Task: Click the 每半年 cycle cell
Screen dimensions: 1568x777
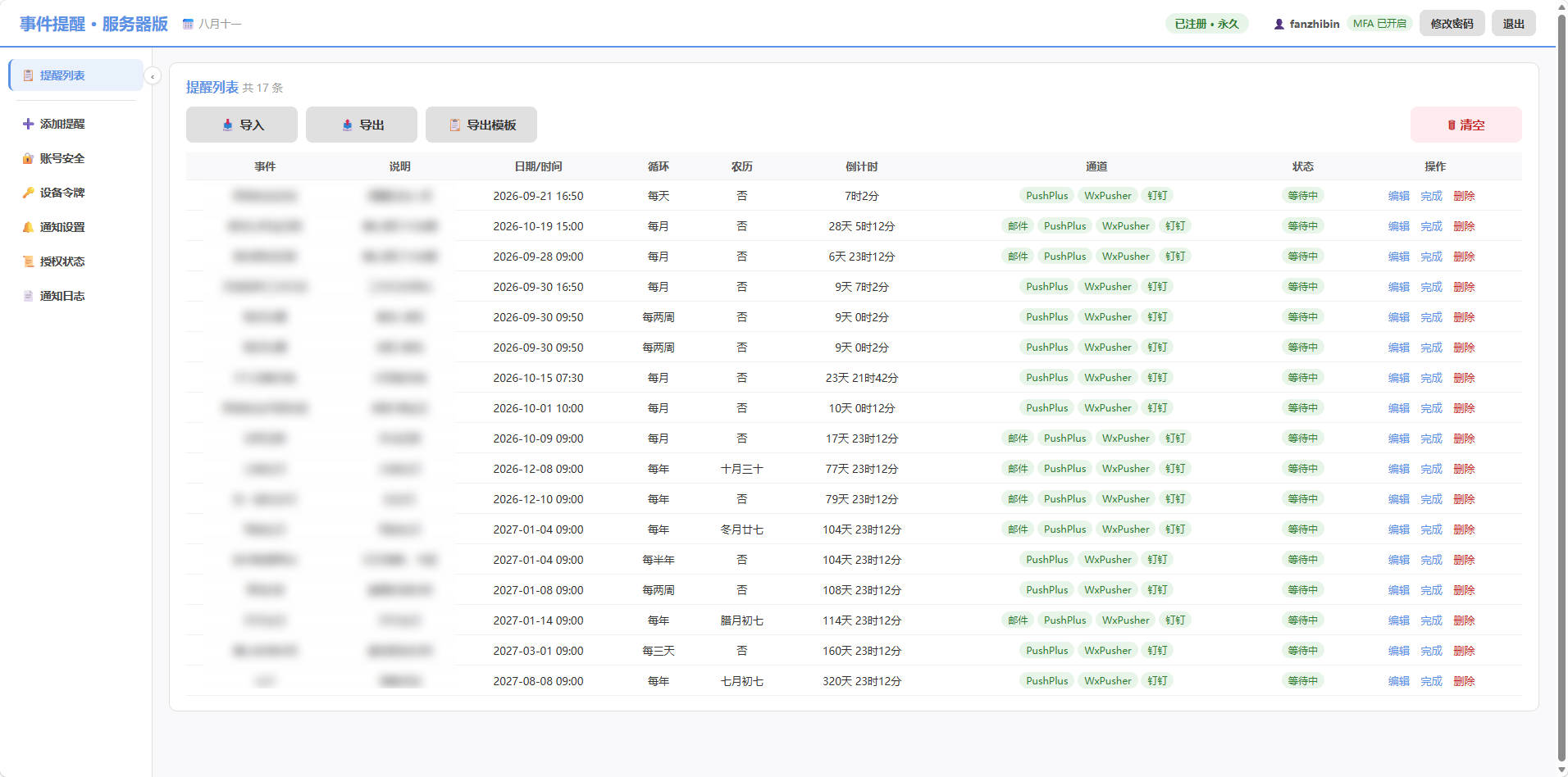Action: (x=658, y=560)
